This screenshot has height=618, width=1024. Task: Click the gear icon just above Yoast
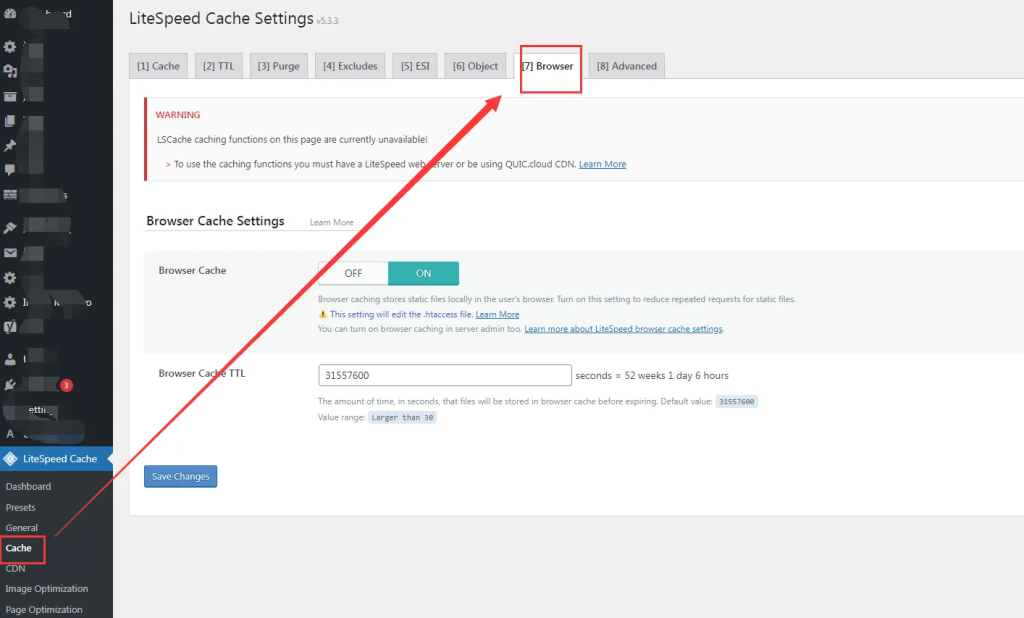click(10, 302)
